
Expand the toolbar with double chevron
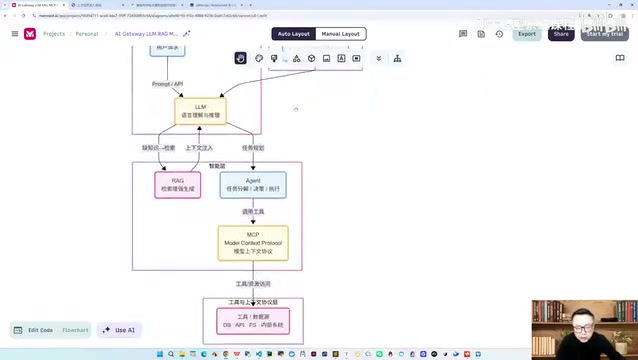[x=378, y=58]
